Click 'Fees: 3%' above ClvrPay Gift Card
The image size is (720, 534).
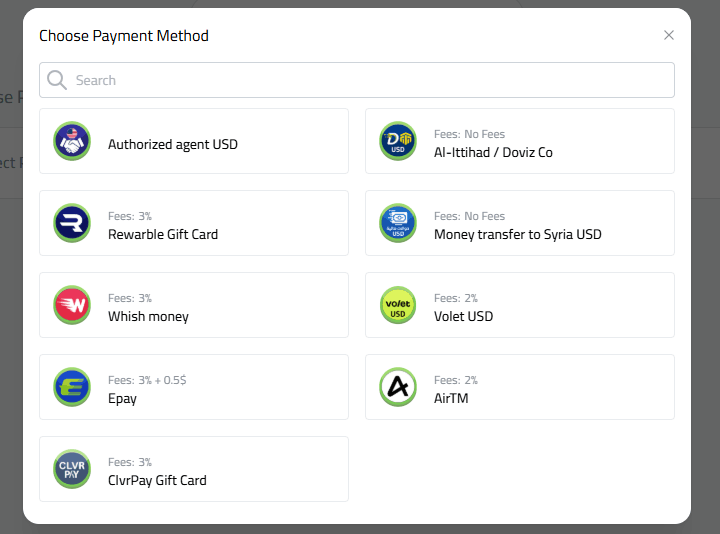[x=130, y=462]
